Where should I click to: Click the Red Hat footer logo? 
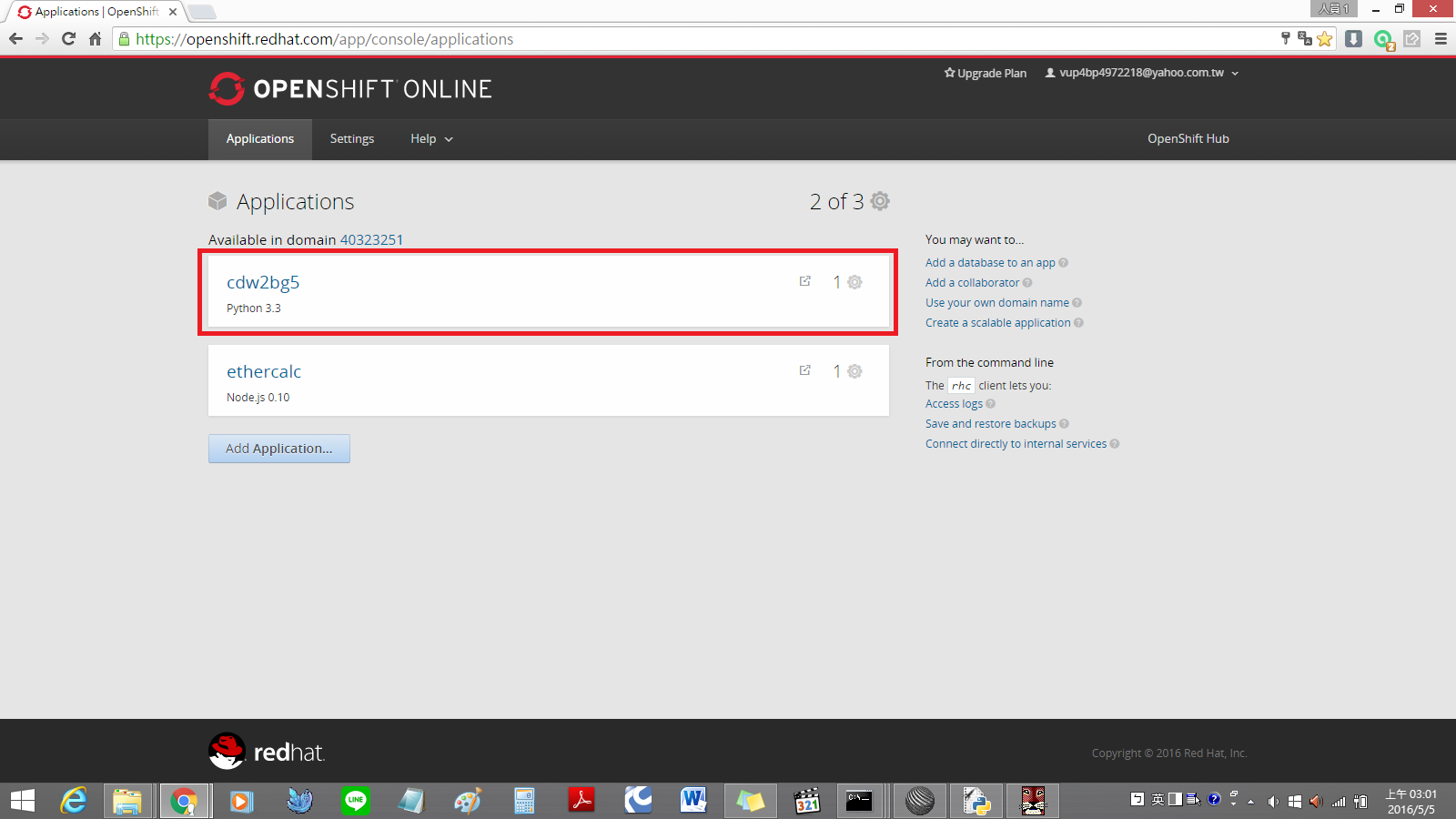click(x=266, y=752)
